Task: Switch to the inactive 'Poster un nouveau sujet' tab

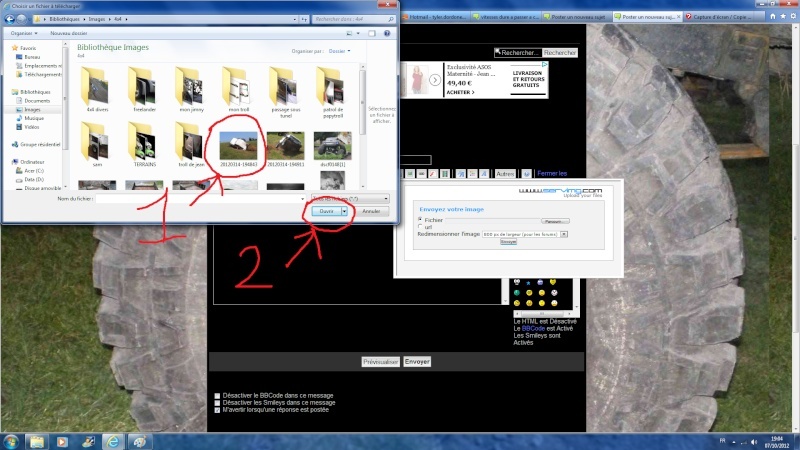Action: coord(575,17)
